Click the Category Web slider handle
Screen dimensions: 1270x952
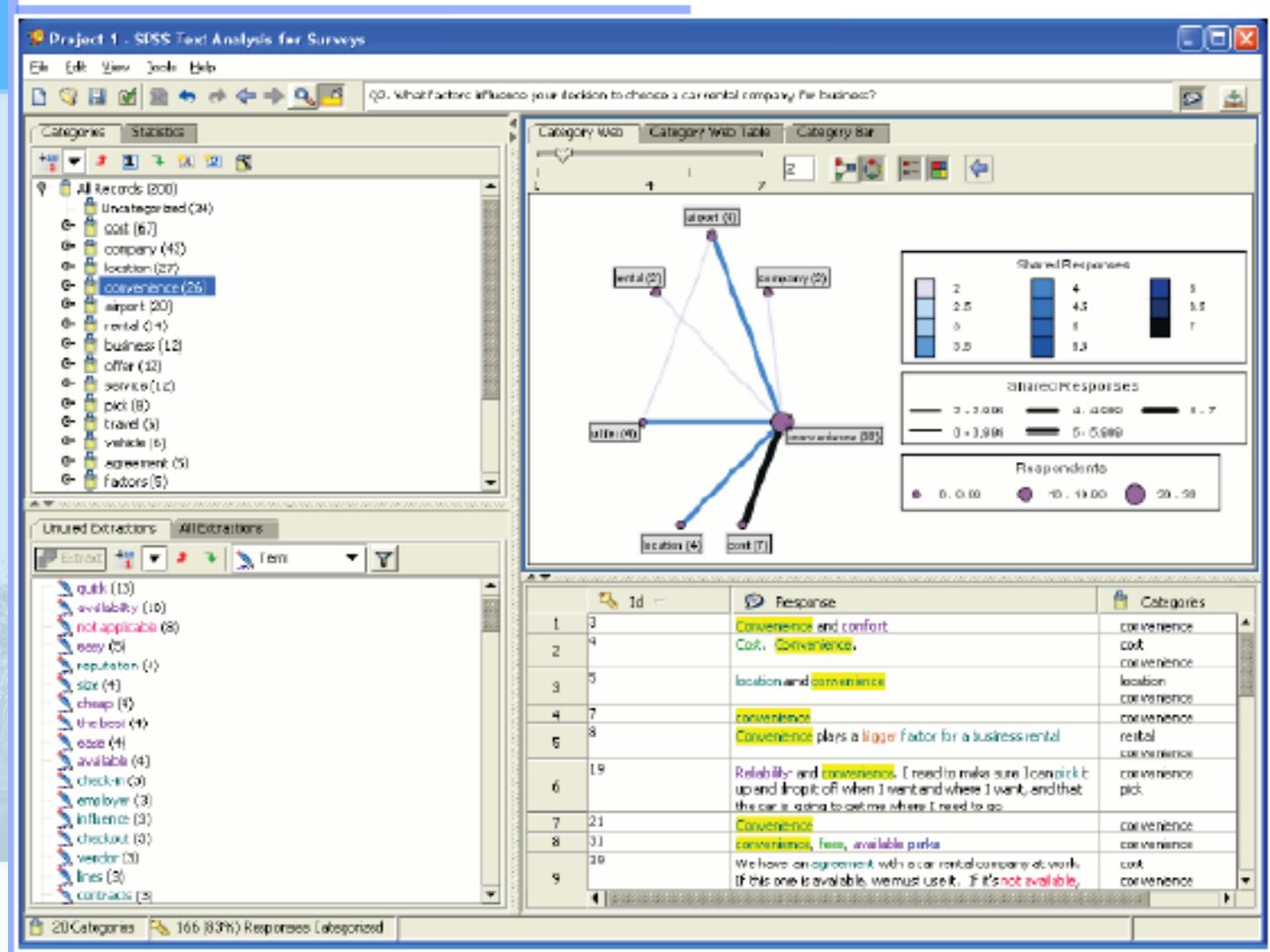tap(563, 155)
